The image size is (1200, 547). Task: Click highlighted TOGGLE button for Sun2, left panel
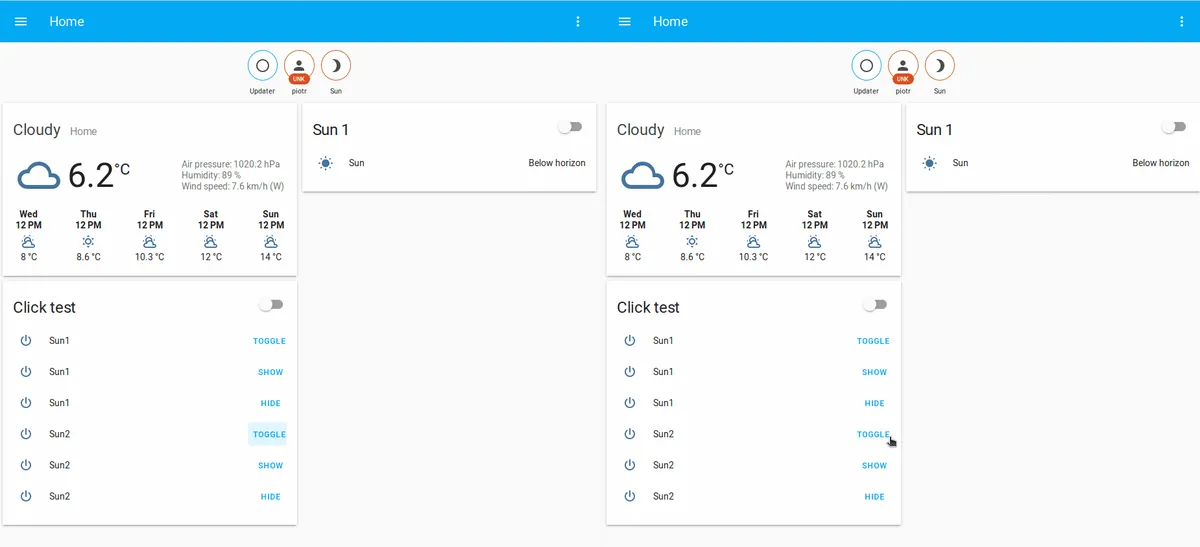269,434
